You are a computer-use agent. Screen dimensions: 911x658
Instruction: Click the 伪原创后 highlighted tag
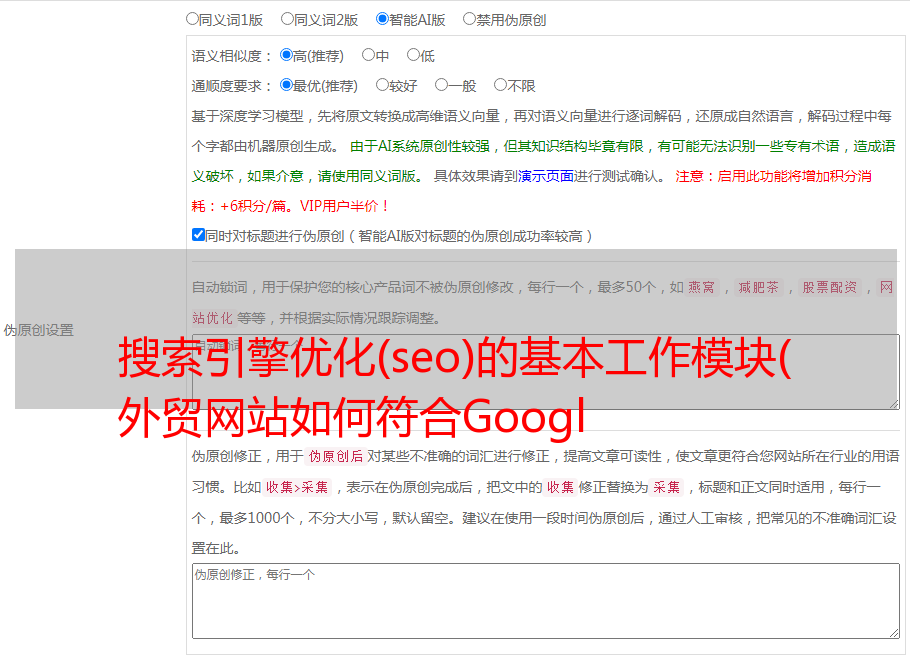336,456
